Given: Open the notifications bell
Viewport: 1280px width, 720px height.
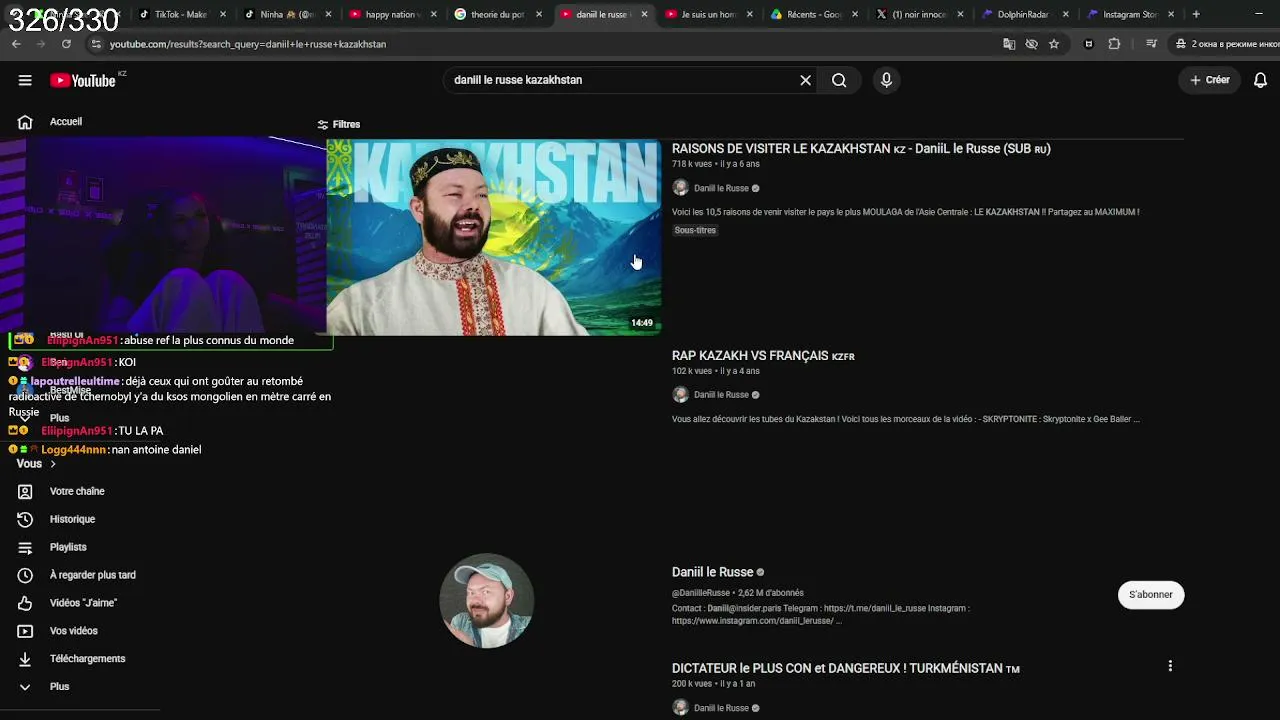Looking at the screenshot, I should pos(1261,80).
